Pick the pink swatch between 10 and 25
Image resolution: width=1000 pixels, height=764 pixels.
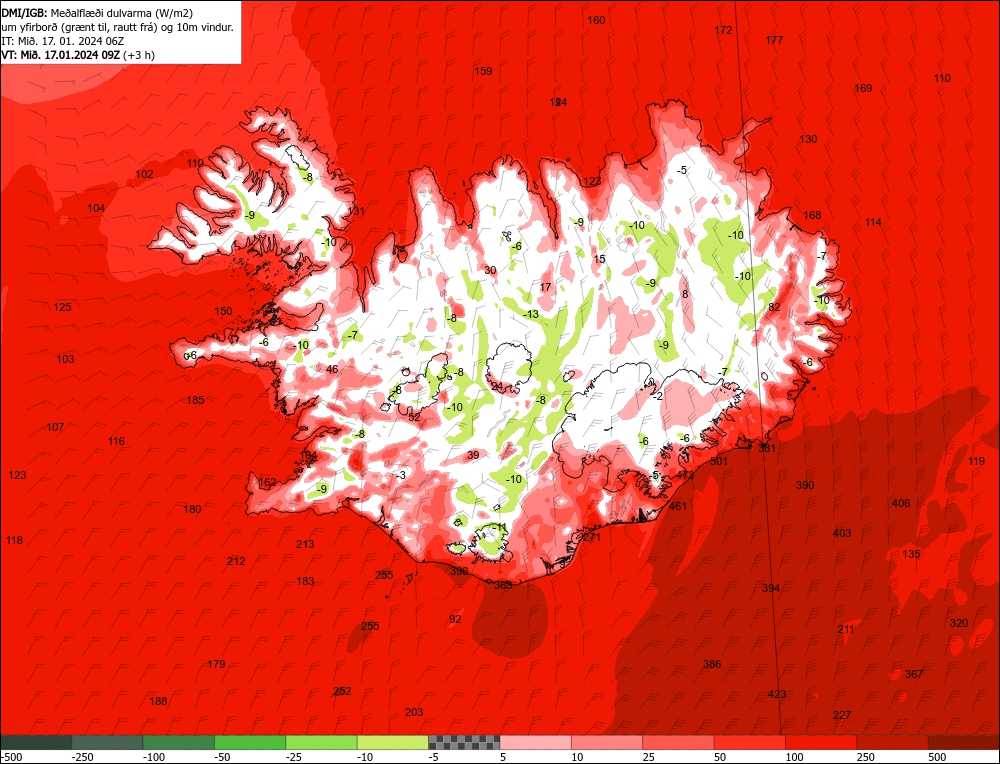[607, 742]
